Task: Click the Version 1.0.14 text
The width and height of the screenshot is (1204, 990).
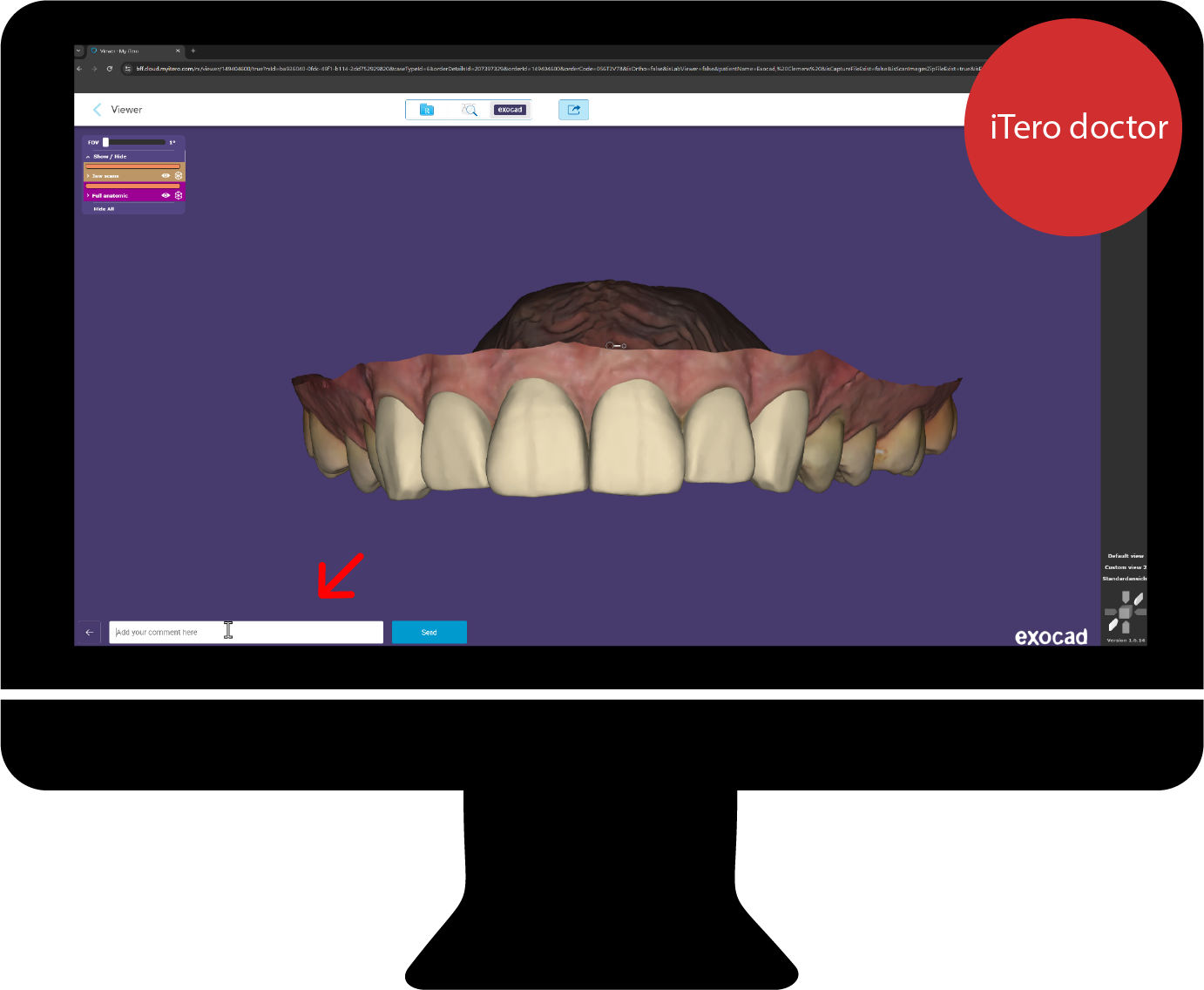Action: 1126,641
